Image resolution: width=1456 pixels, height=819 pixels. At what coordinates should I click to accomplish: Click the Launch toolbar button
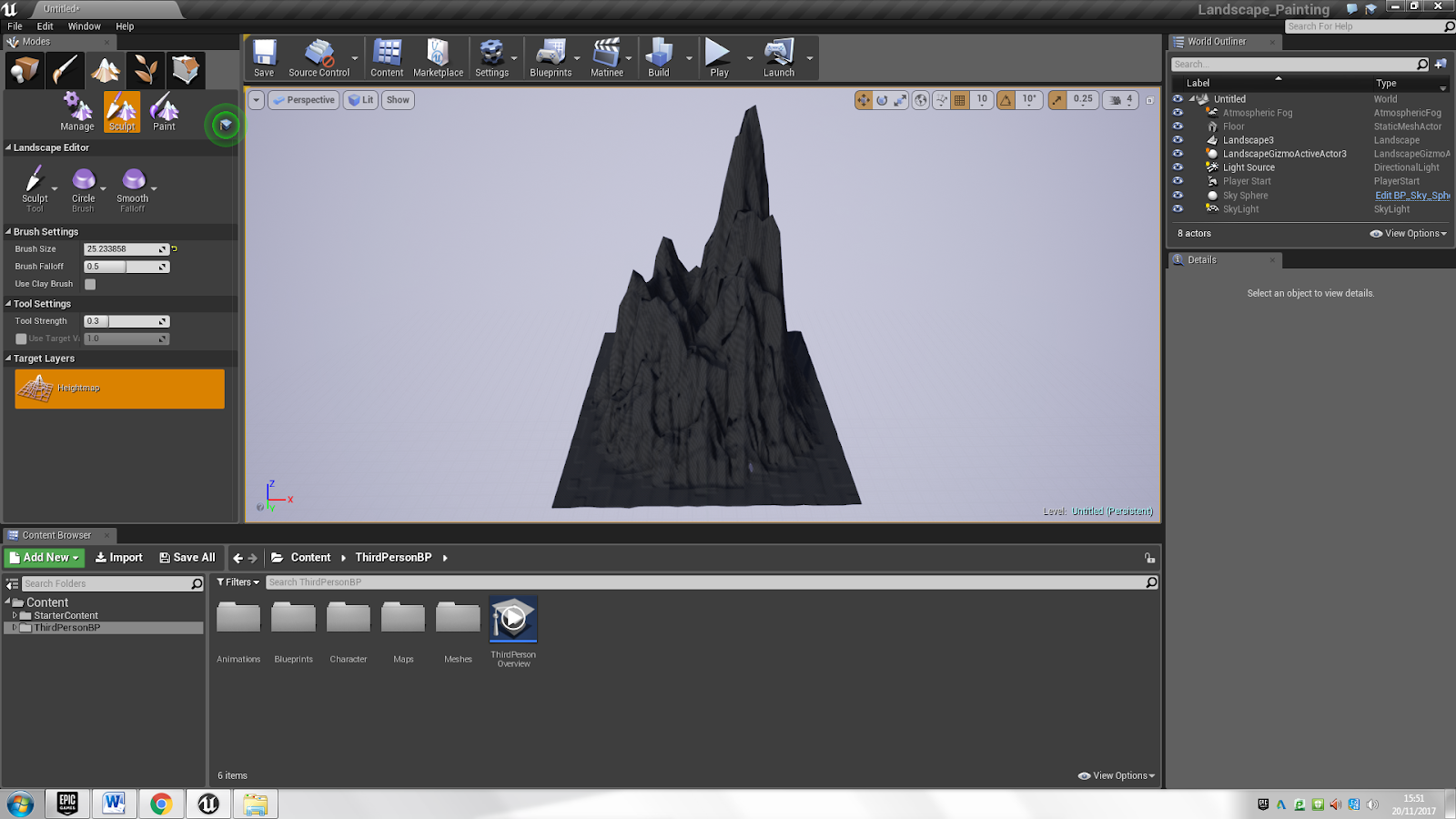click(779, 58)
